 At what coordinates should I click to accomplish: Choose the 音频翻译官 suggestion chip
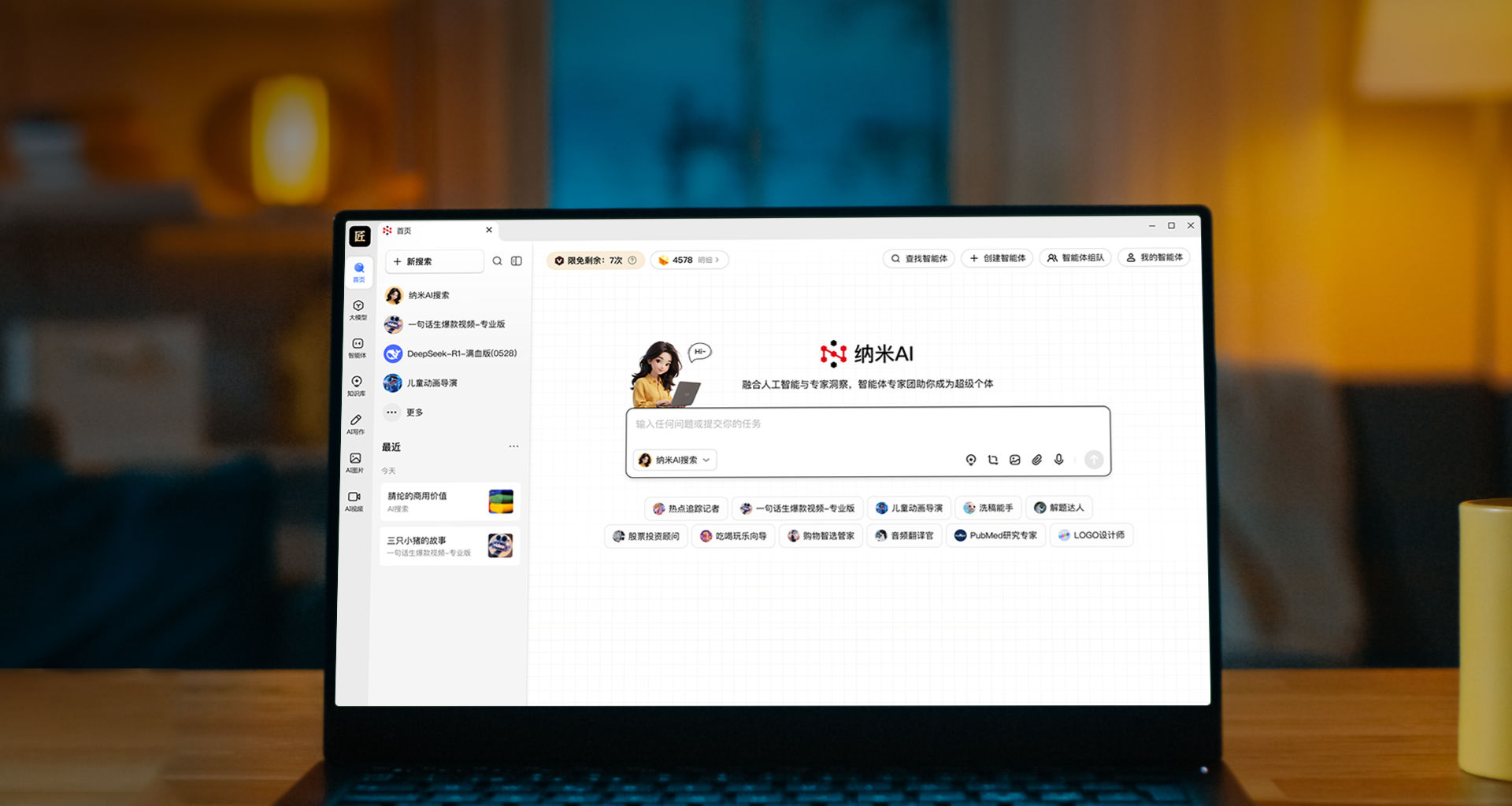coord(904,536)
